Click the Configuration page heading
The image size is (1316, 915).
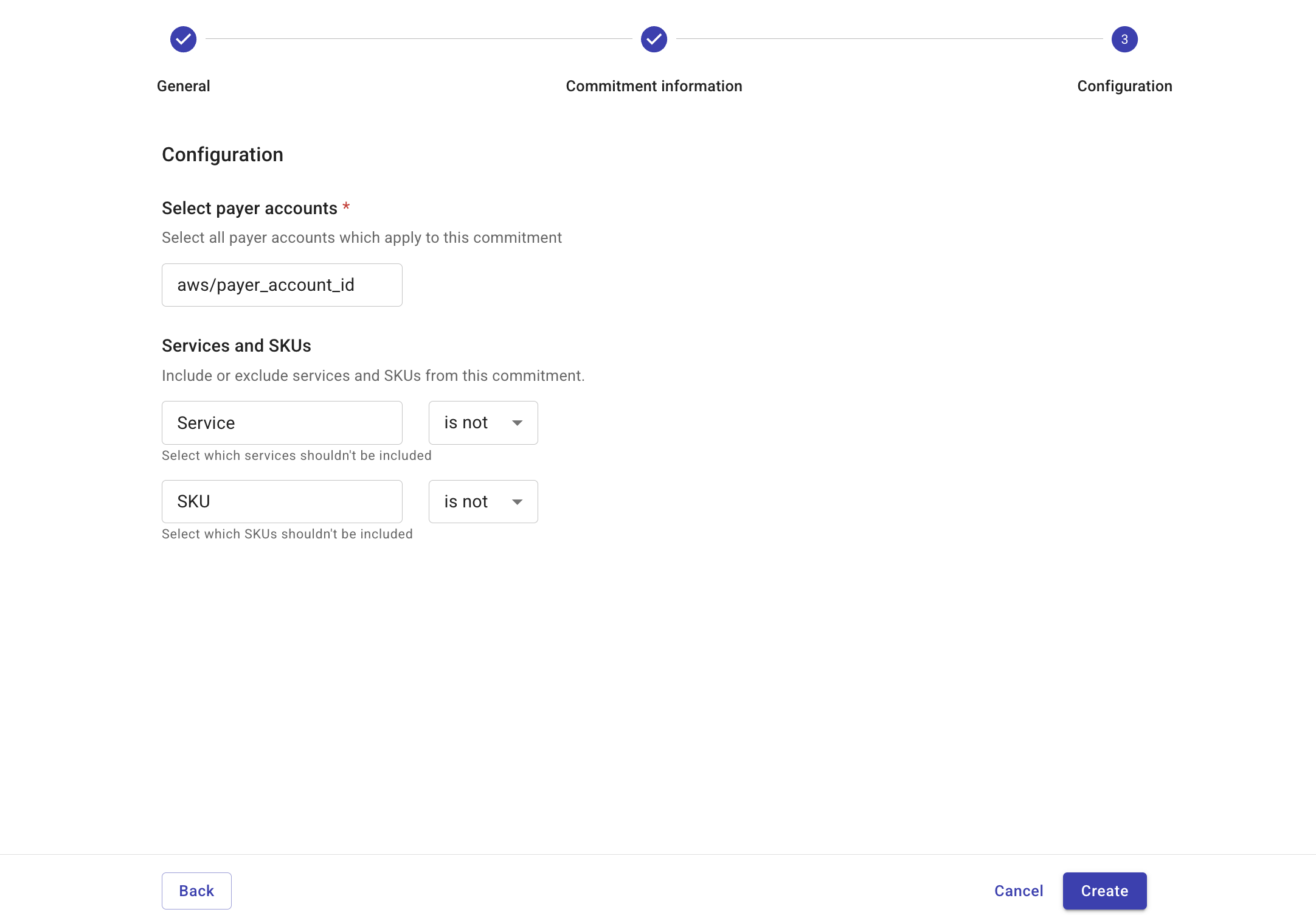223,155
